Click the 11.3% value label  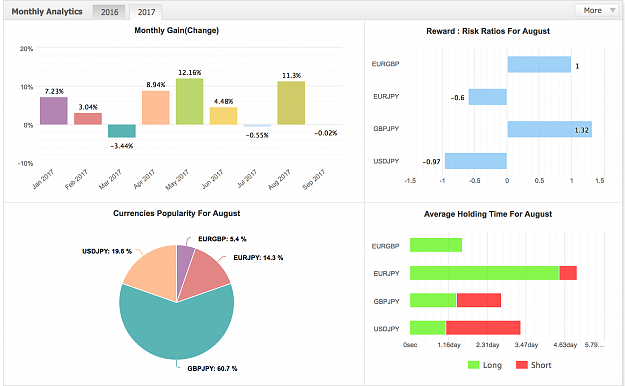coord(291,76)
